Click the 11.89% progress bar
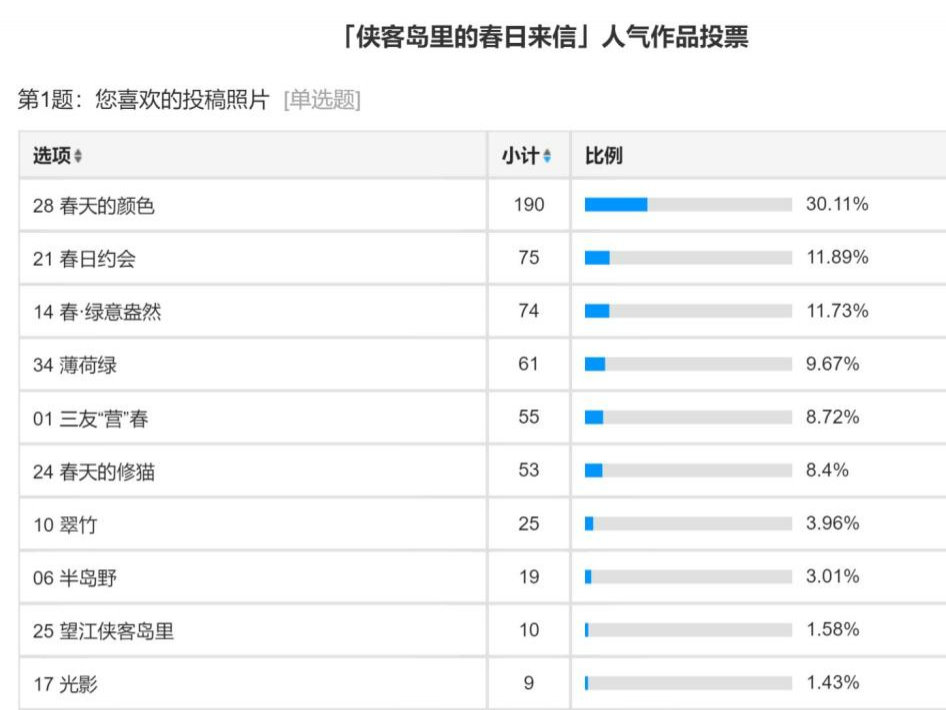The image size is (946, 710). pos(688,258)
